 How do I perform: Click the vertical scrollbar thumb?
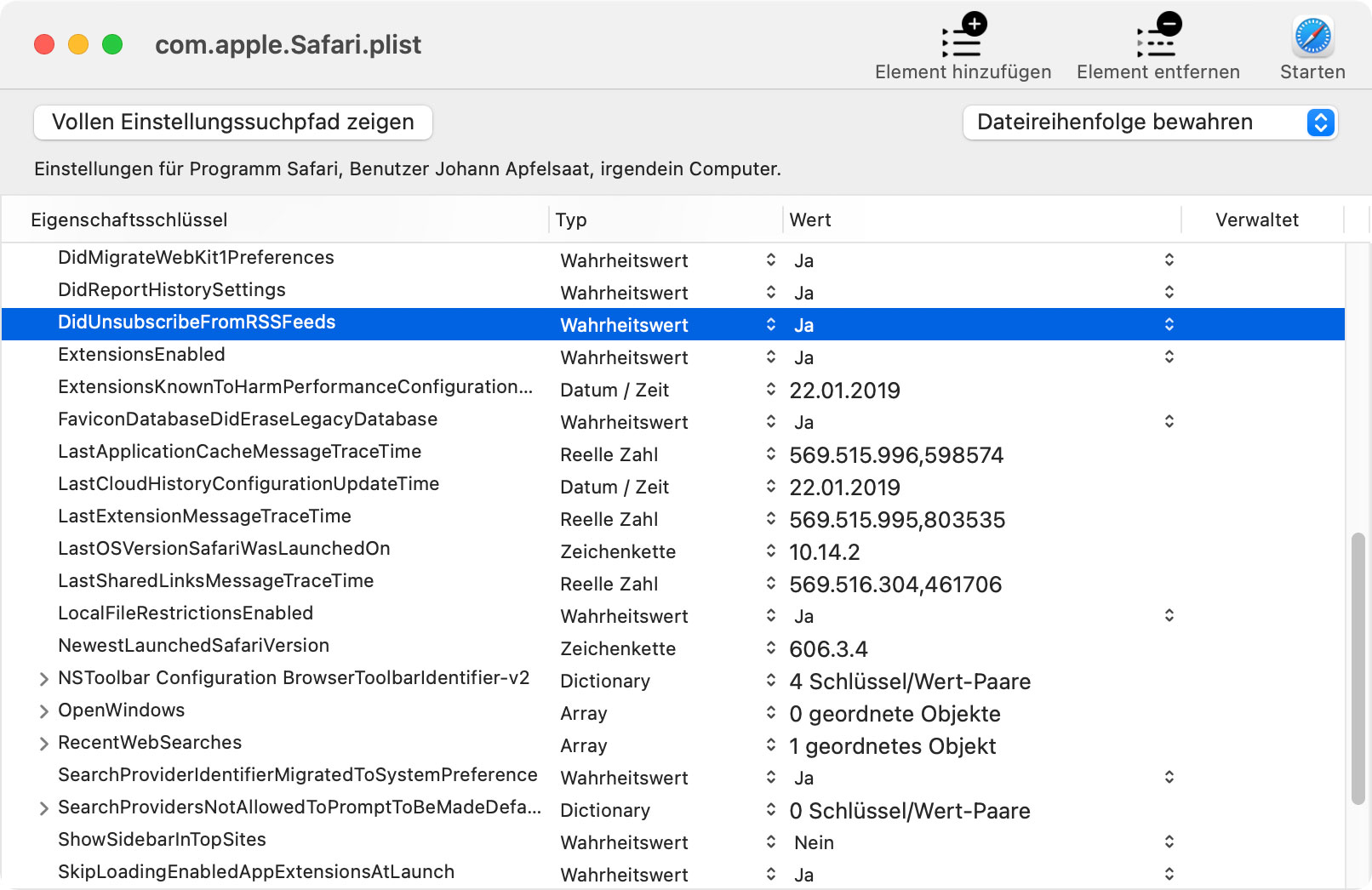[1358, 669]
